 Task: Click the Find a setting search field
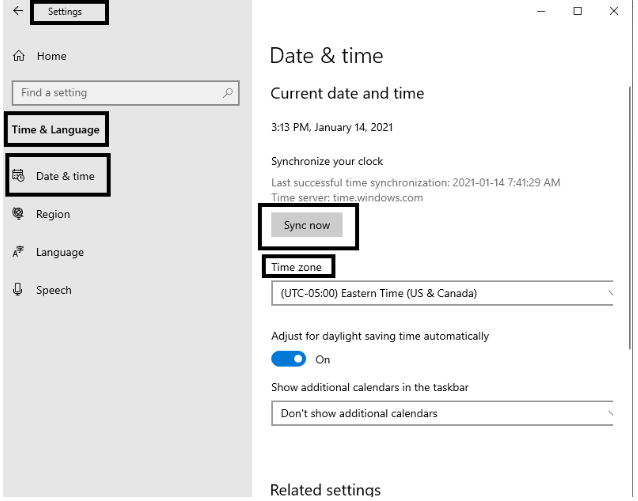pos(115,93)
